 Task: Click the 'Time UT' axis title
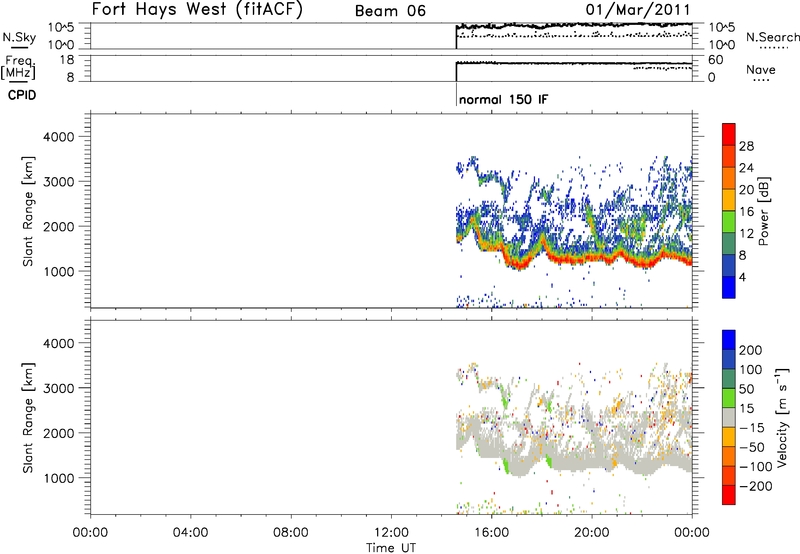391,548
